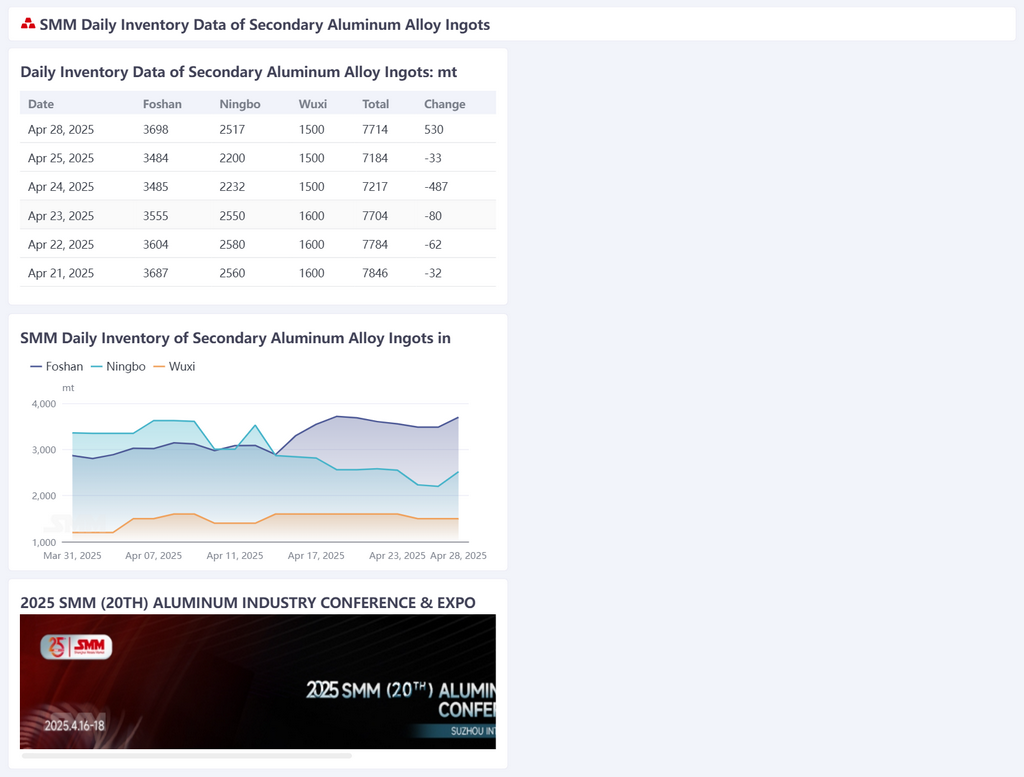The width and height of the screenshot is (1024, 777).
Task: Toggle the Wuxi series in chart legend
Action: (x=174, y=366)
